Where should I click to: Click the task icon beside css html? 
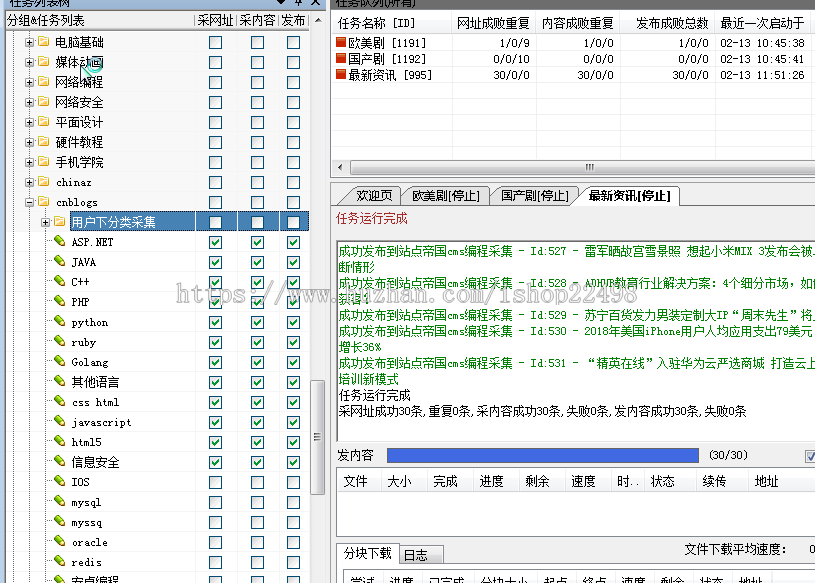[x=60, y=401]
